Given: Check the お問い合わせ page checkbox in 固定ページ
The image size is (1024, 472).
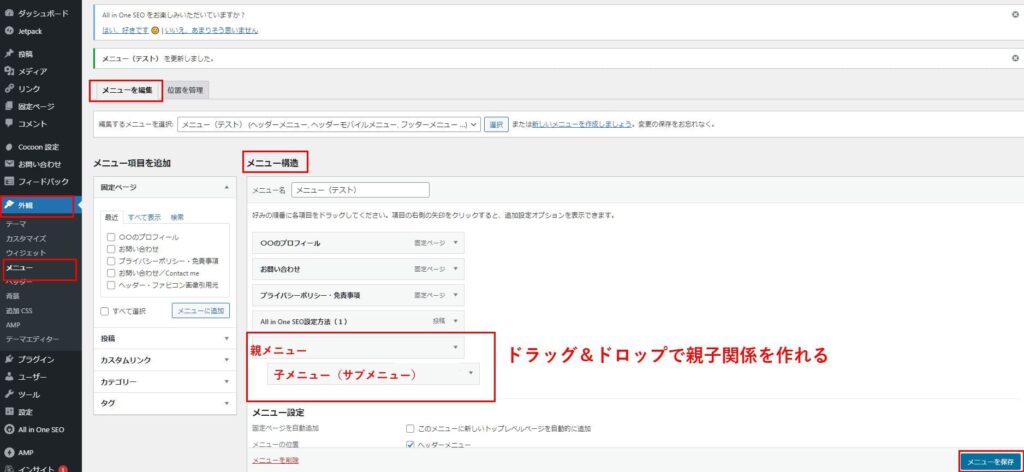Looking at the screenshot, I should click(112, 249).
